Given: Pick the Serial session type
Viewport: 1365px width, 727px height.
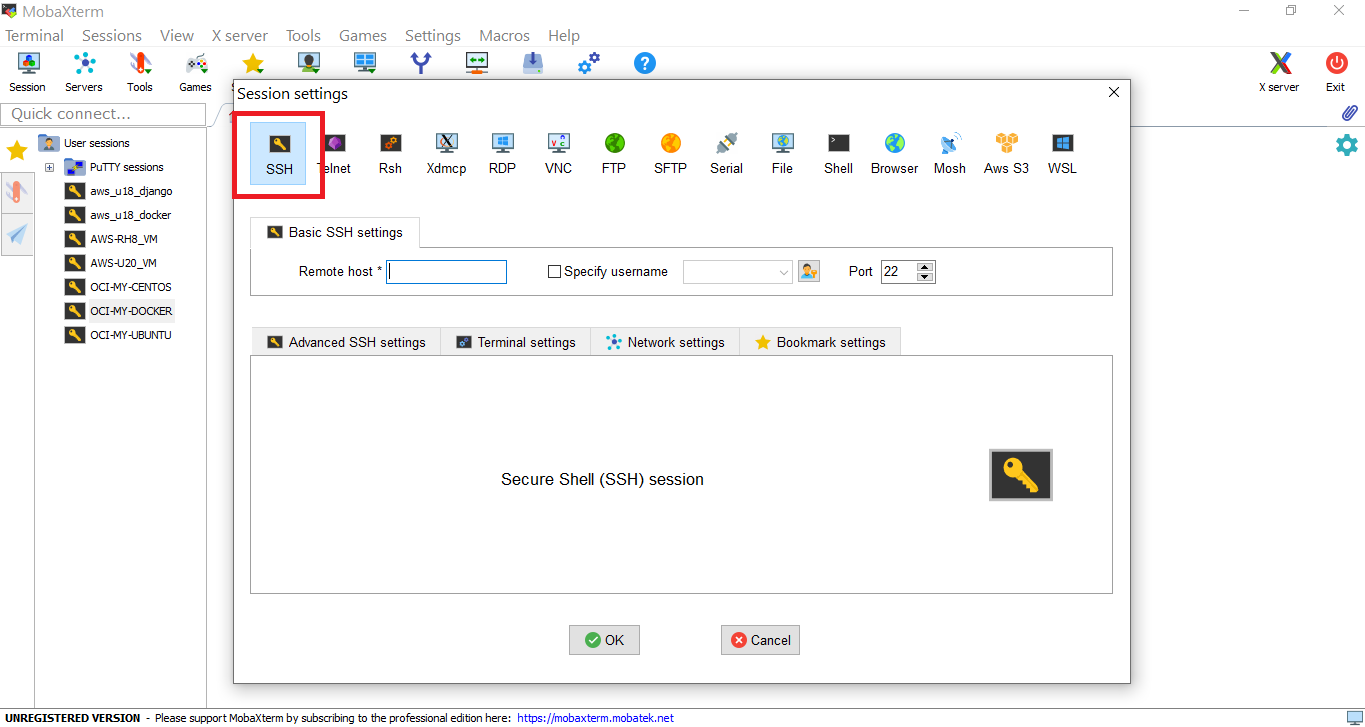Looking at the screenshot, I should click(726, 153).
